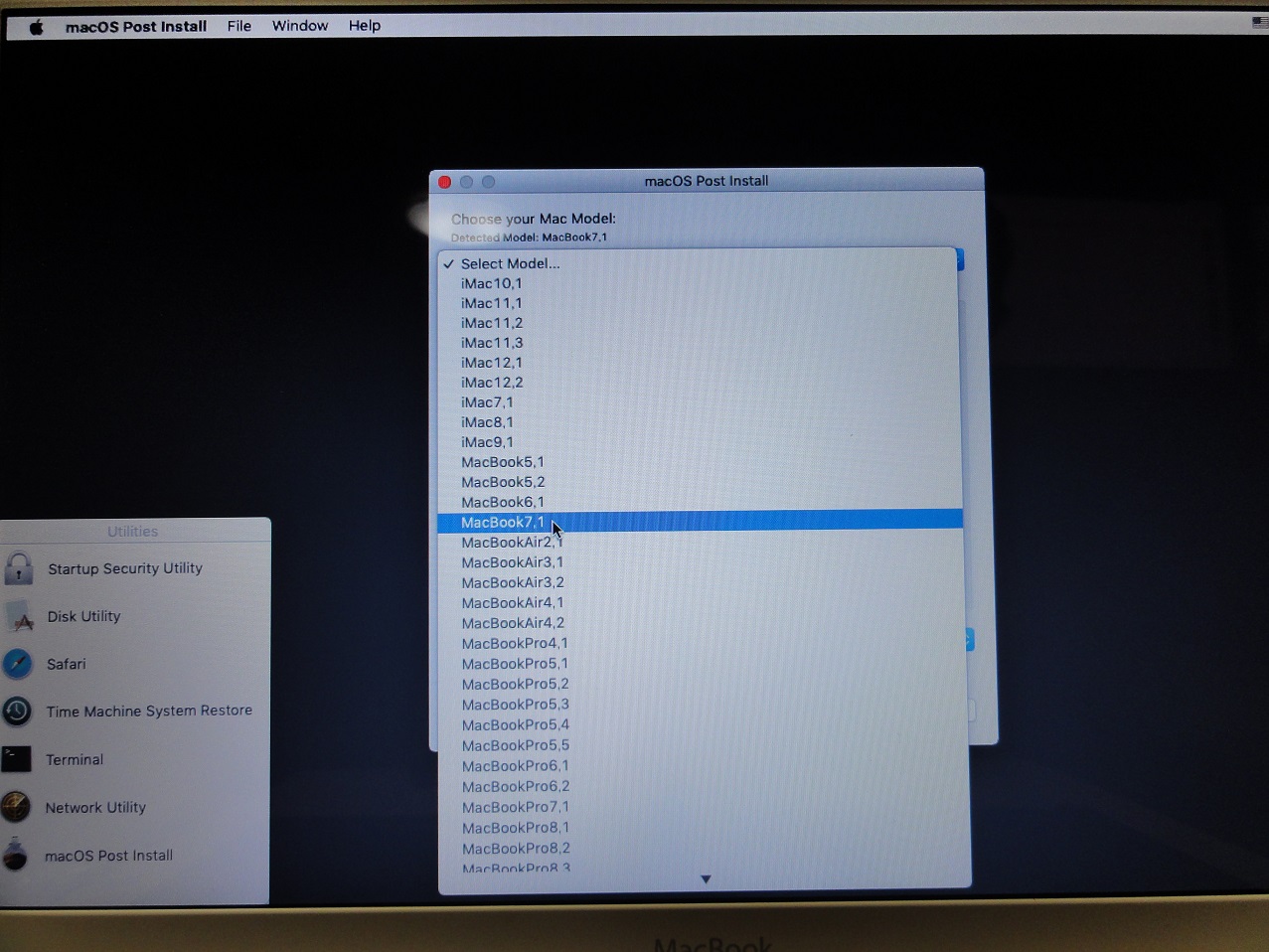Pick MacBookAir4,1 in the model menu
This screenshot has width=1269, height=952.
click(x=701, y=603)
